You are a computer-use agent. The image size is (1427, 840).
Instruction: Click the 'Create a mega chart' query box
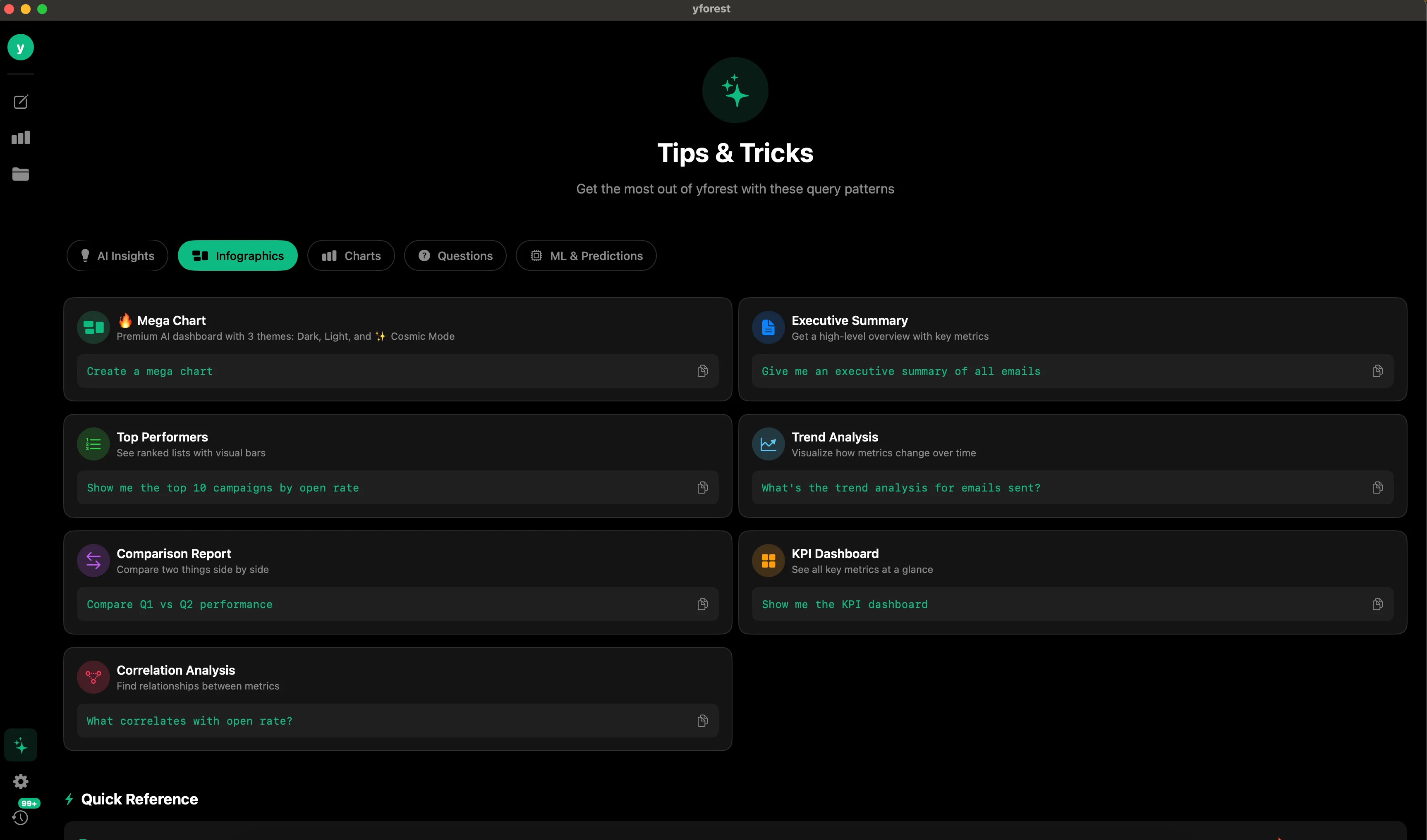click(x=397, y=371)
